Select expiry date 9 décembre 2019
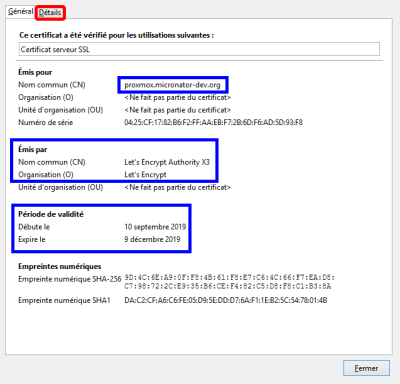The height and width of the screenshot is (384, 400). [x=152, y=239]
